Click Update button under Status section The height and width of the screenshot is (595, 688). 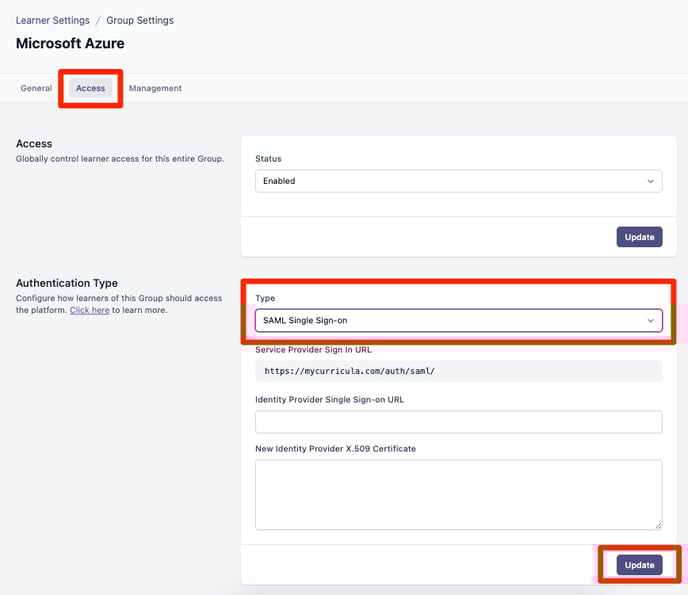coord(639,237)
